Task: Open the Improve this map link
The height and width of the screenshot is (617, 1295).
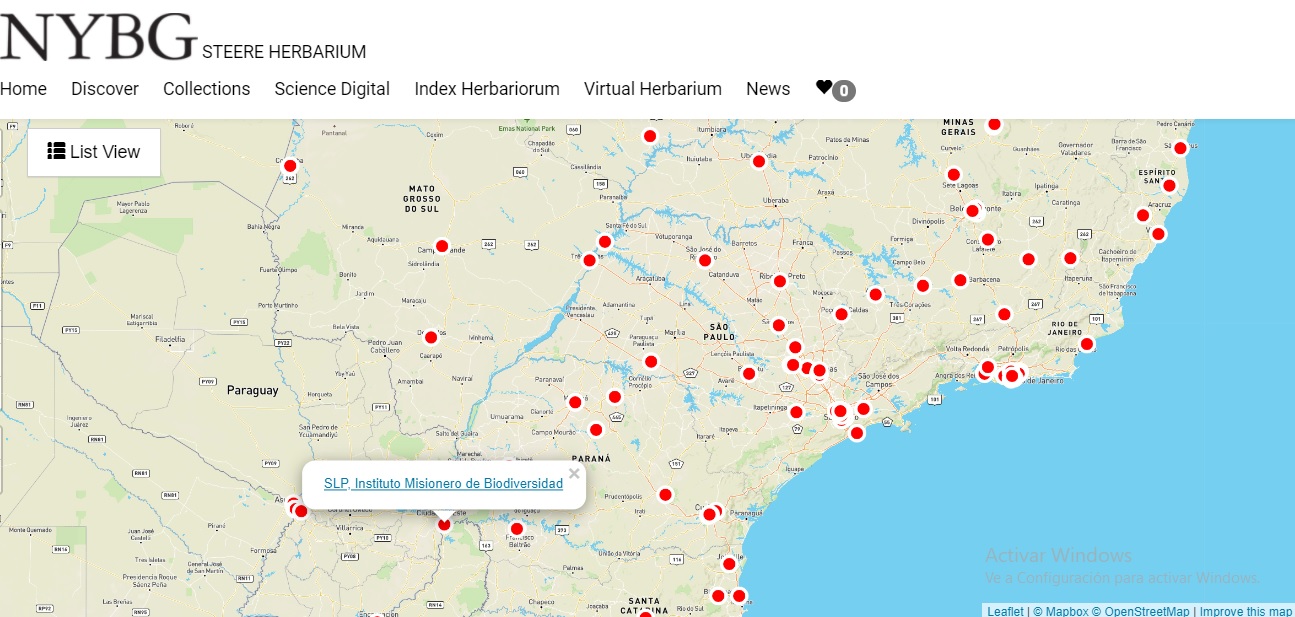Action: pyautogui.click(x=1245, y=611)
